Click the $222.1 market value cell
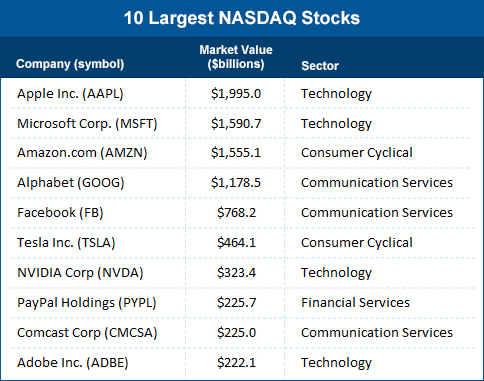484x381 pixels. tap(236, 363)
